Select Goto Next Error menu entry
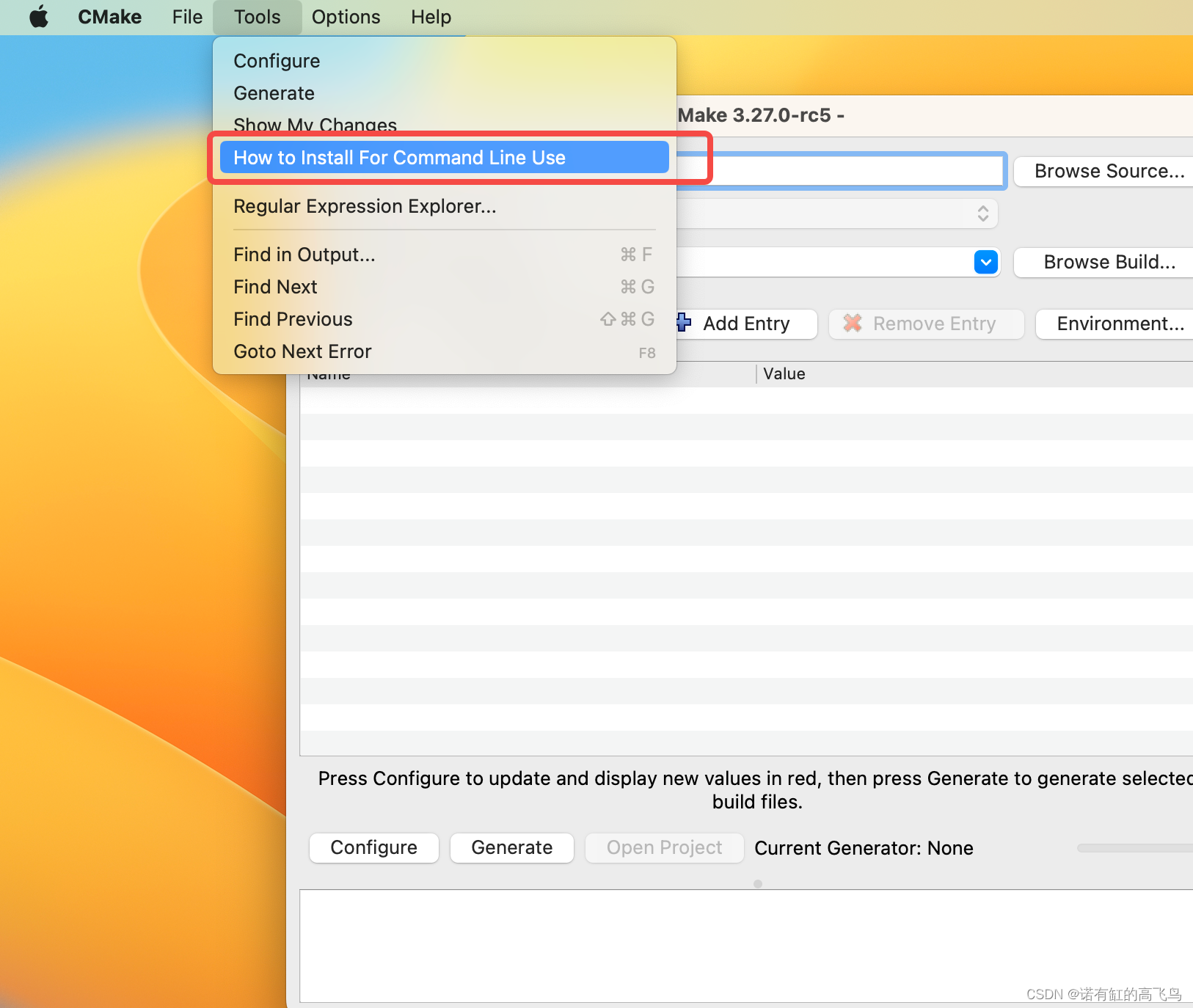The height and width of the screenshot is (1008, 1193). (x=444, y=351)
